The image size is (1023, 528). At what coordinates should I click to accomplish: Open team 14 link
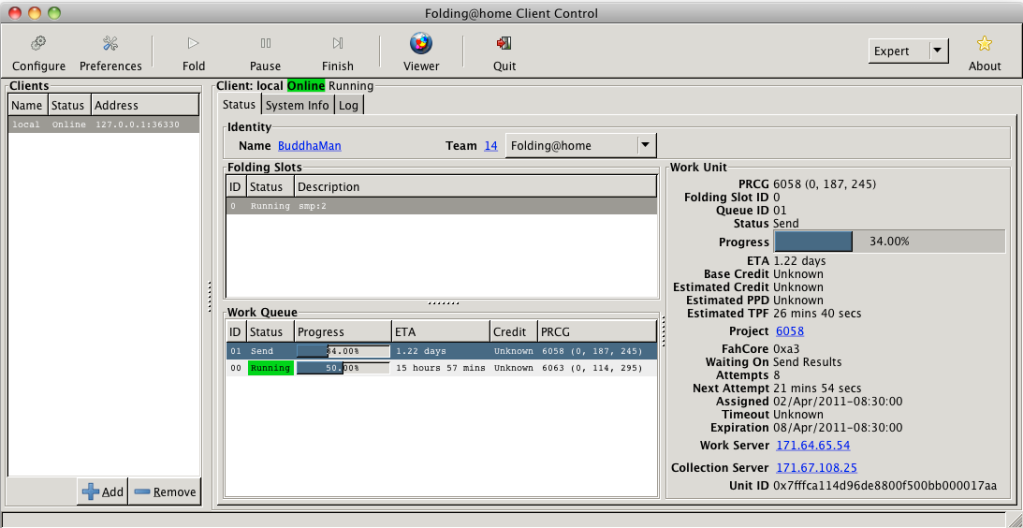[491, 146]
